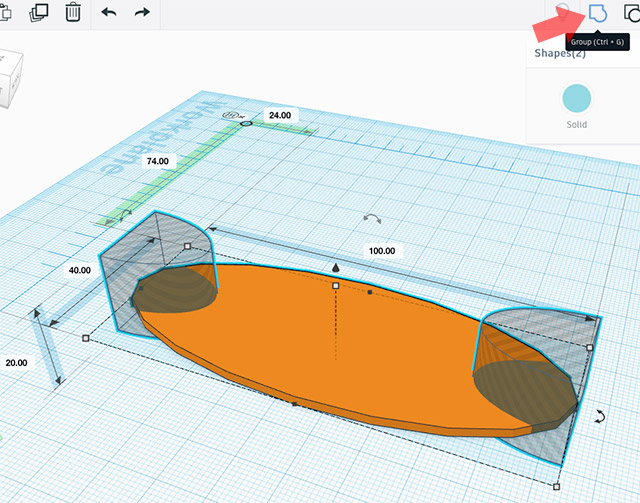
Task: Redo the last undone action
Action: [142, 13]
